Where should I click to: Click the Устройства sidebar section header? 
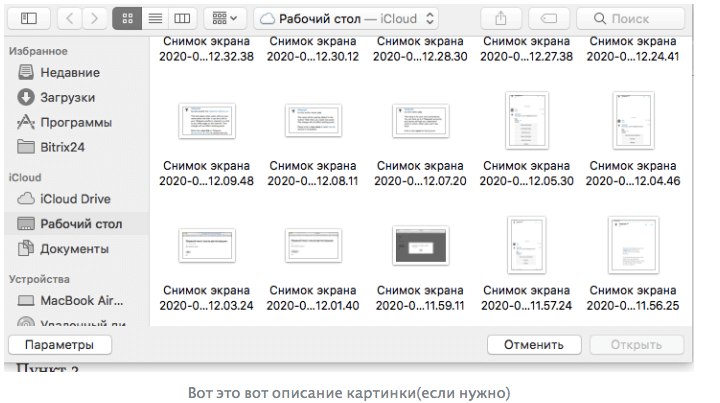[39, 279]
